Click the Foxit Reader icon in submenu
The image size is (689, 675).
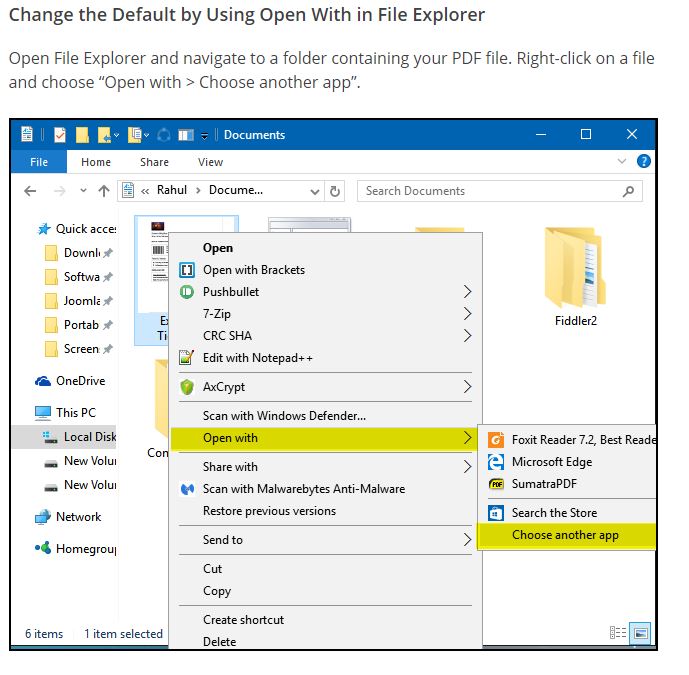(495, 440)
